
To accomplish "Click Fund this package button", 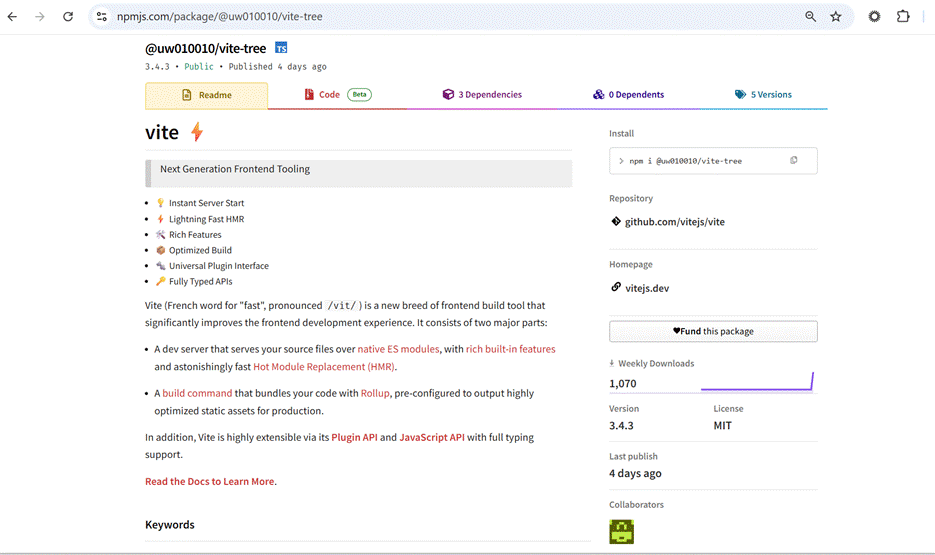I will coord(713,331).
